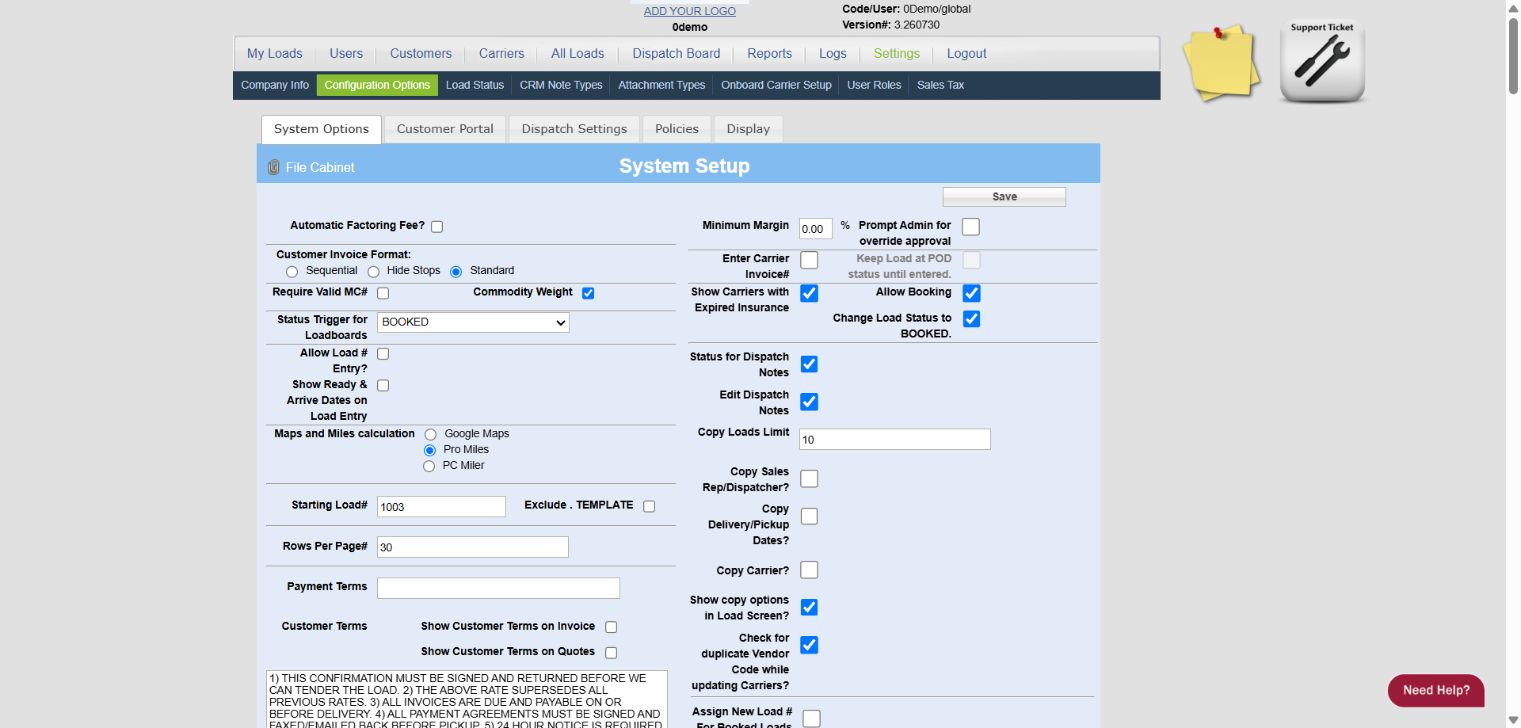Switch to Display tab
1521x728 pixels.
pyautogui.click(x=748, y=129)
